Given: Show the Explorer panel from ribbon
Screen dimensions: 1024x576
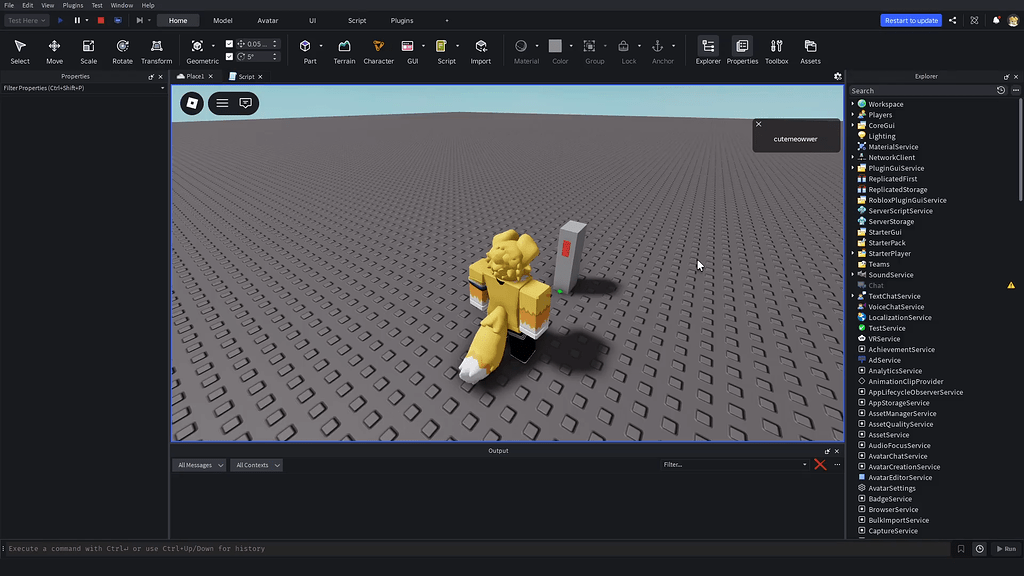Looking at the screenshot, I should click(x=708, y=52).
